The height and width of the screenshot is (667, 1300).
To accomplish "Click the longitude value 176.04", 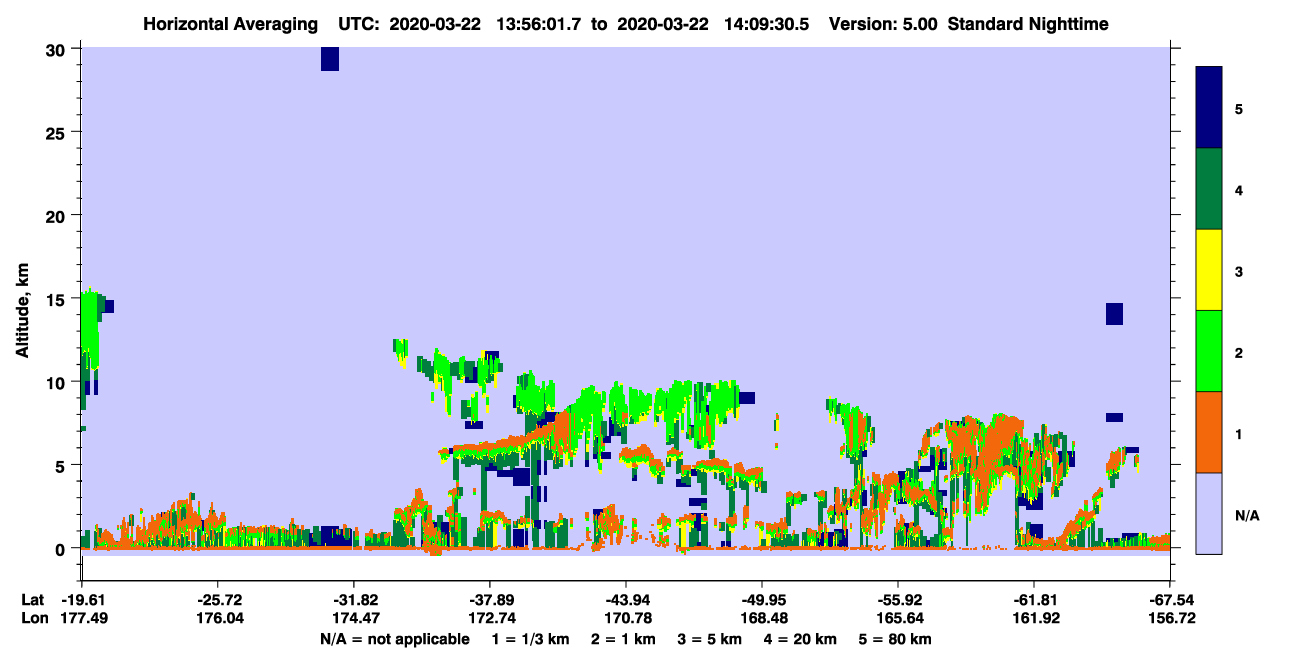I will pyautogui.click(x=218, y=618).
